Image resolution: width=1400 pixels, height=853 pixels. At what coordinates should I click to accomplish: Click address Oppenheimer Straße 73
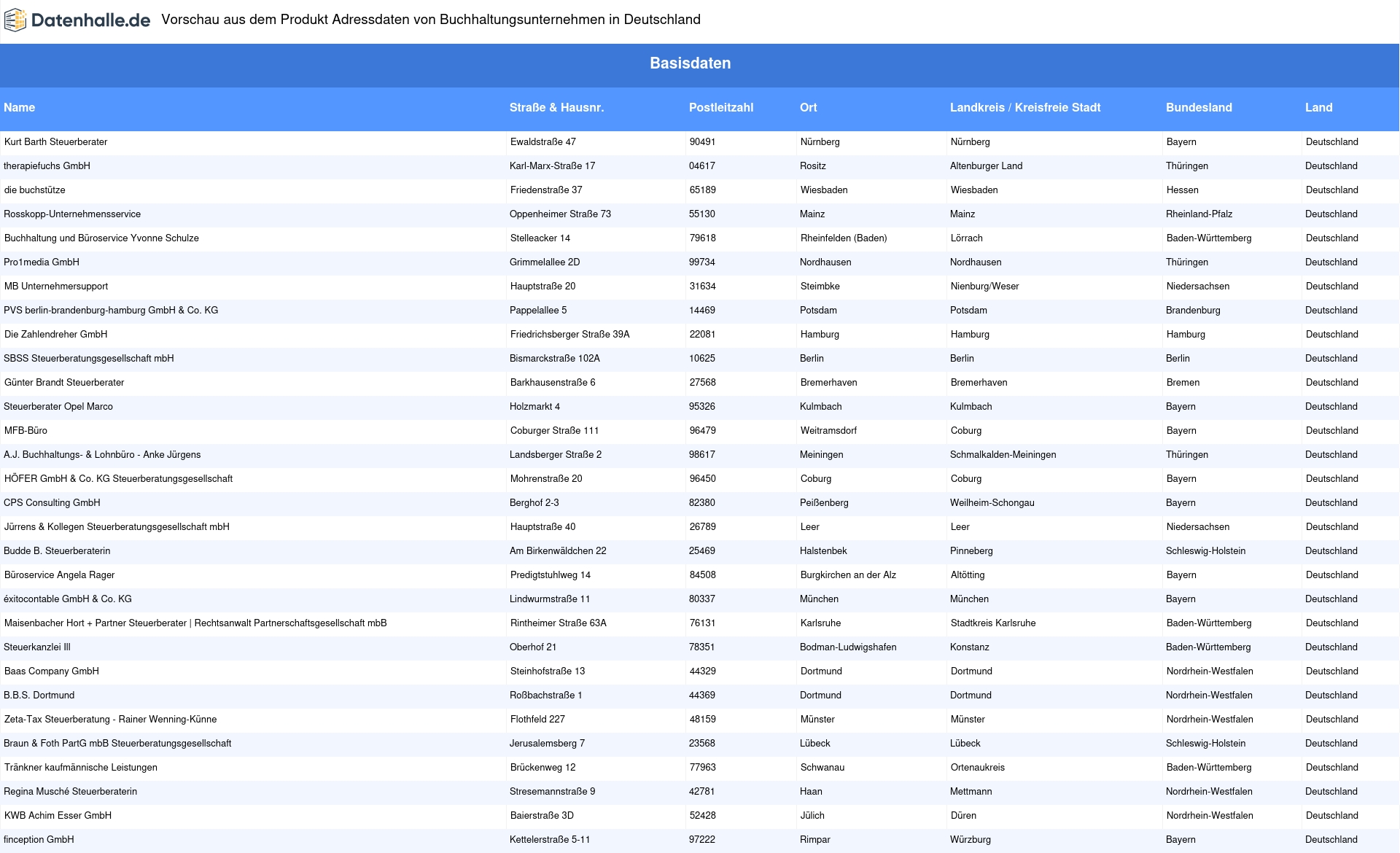pos(560,214)
